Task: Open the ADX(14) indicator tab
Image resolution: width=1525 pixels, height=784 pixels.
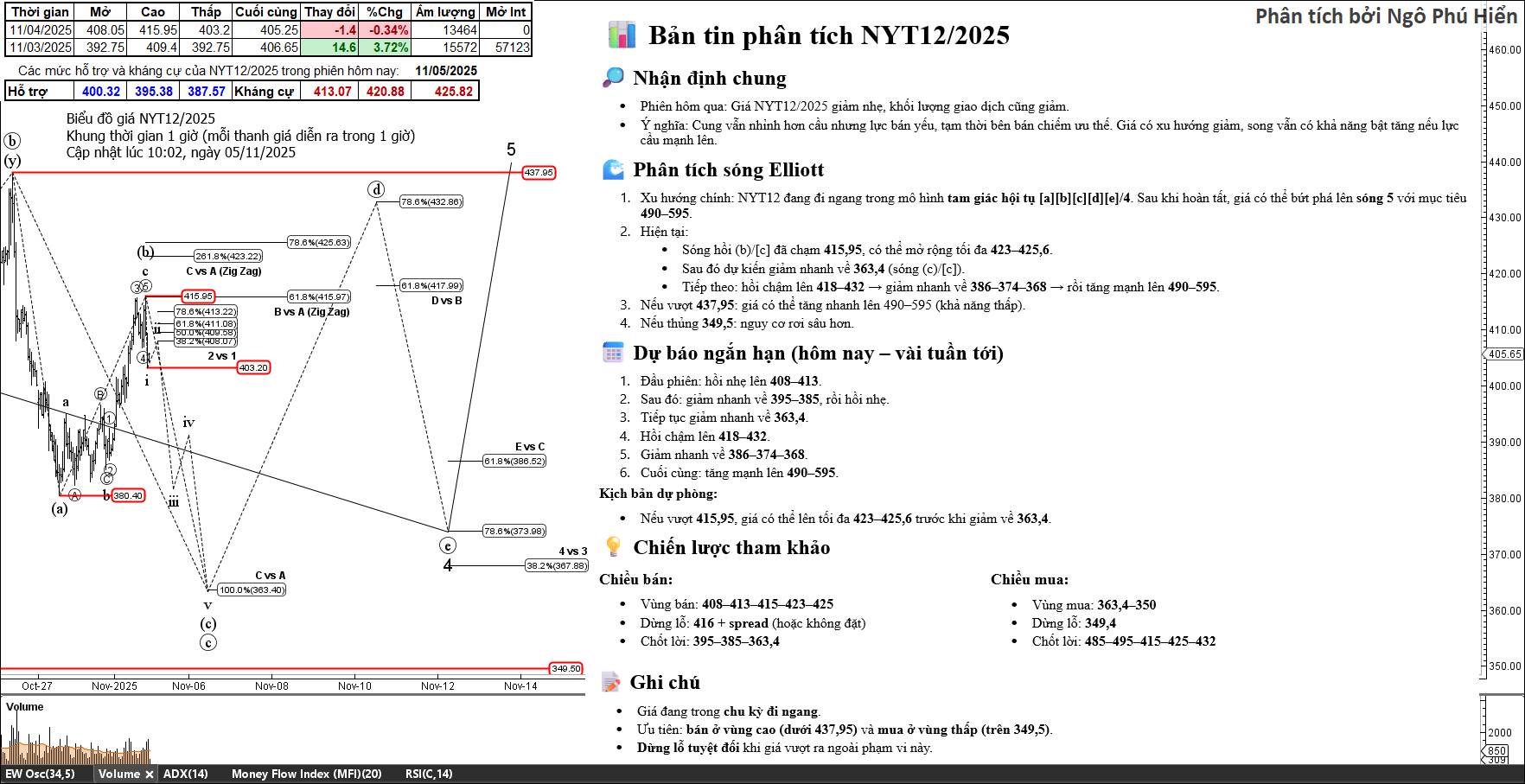Action: pyautogui.click(x=185, y=774)
